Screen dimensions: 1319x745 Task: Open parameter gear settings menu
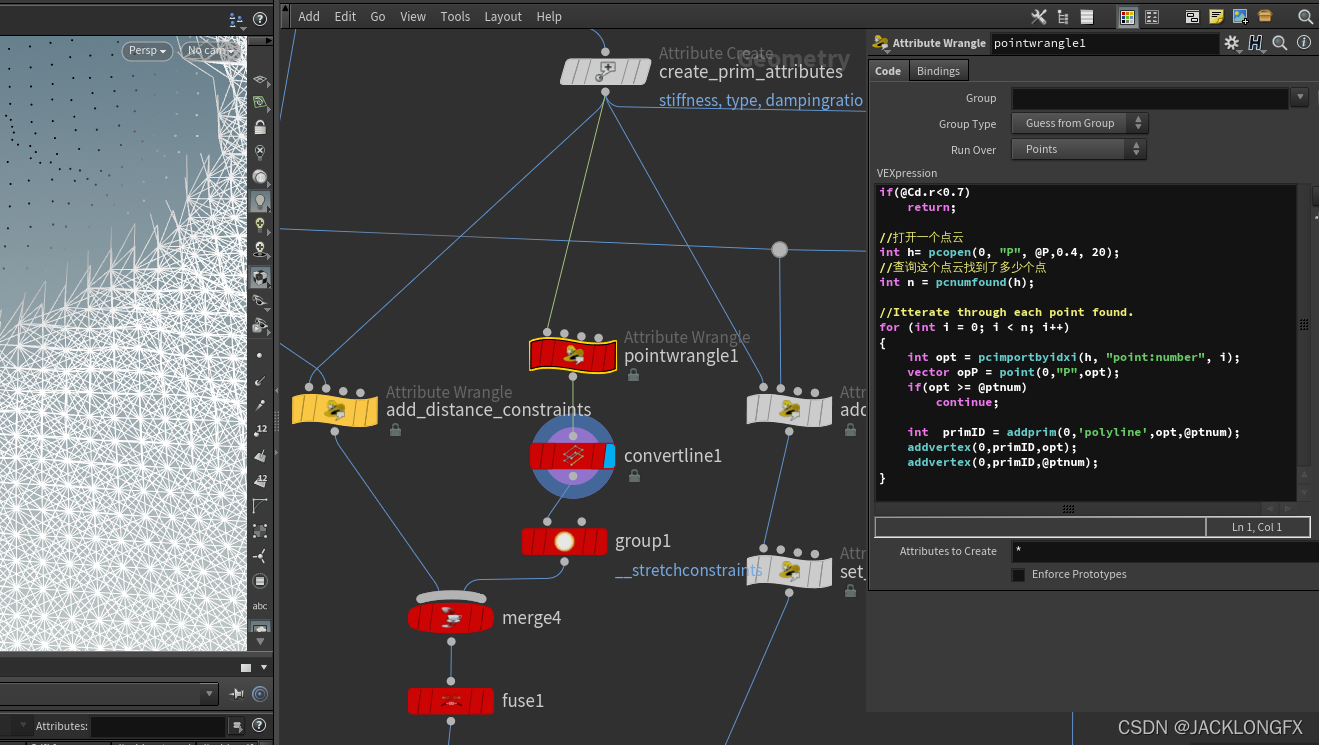pyautogui.click(x=1232, y=43)
